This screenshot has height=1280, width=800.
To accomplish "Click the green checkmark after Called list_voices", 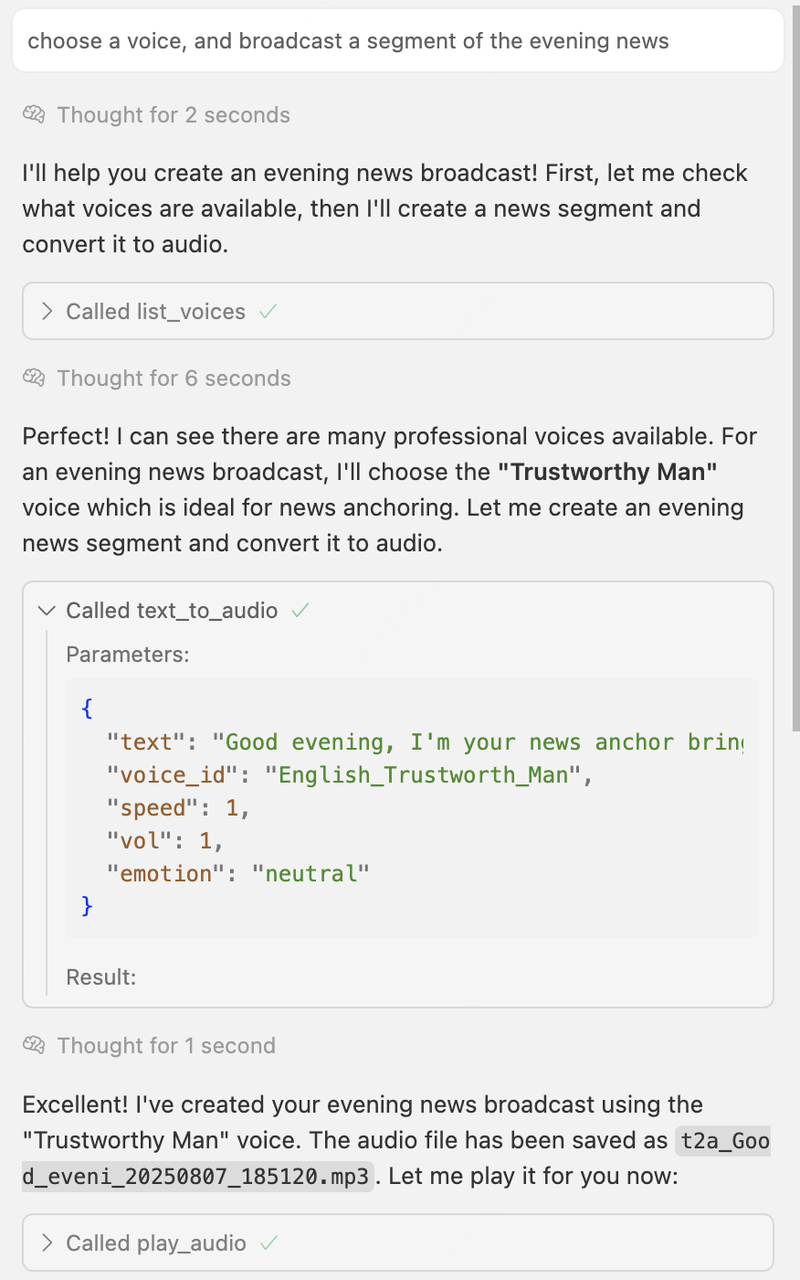I will tap(267, 311).
